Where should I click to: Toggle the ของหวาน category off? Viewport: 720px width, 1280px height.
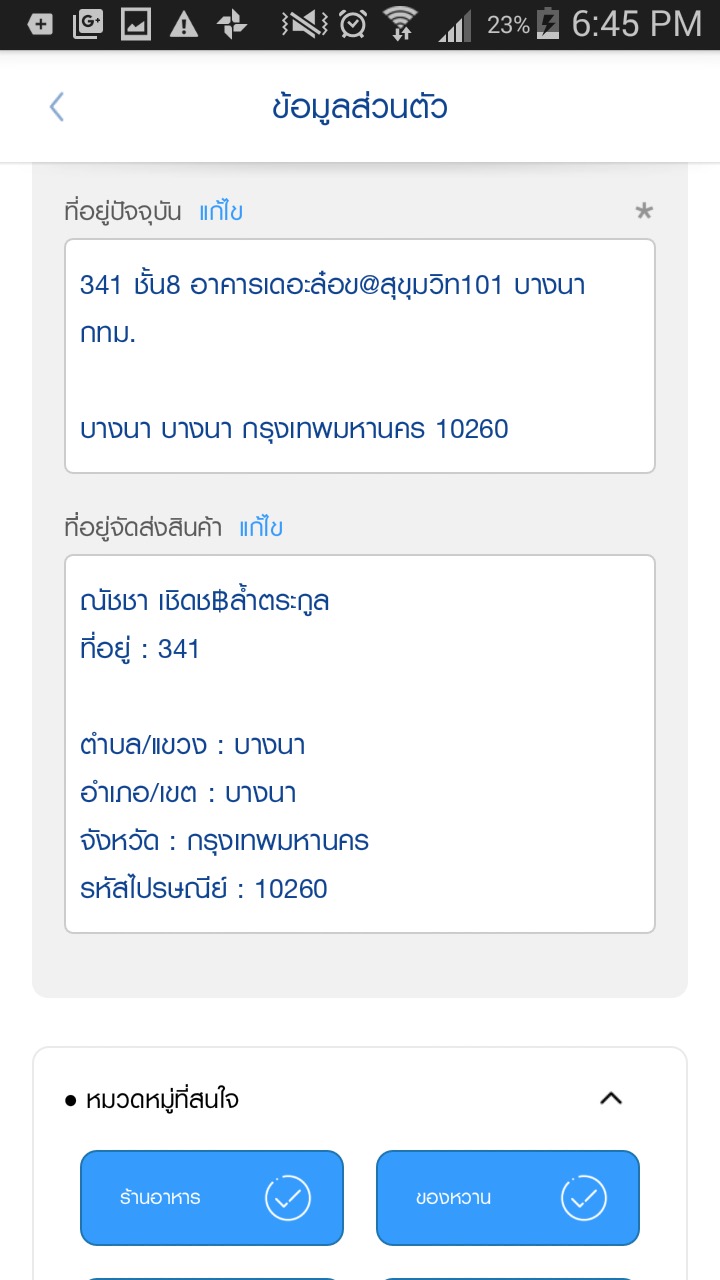(508, 1197)
